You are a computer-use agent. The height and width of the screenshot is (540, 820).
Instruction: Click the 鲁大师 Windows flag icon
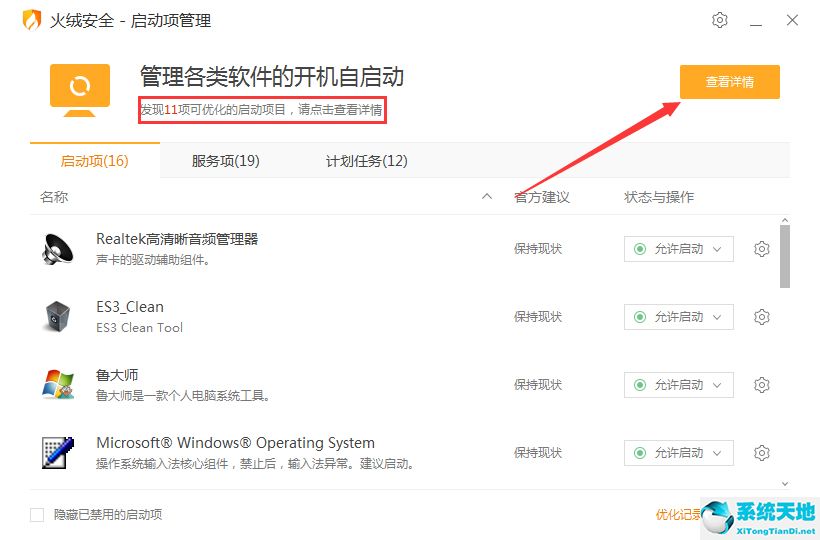(58, 385)
